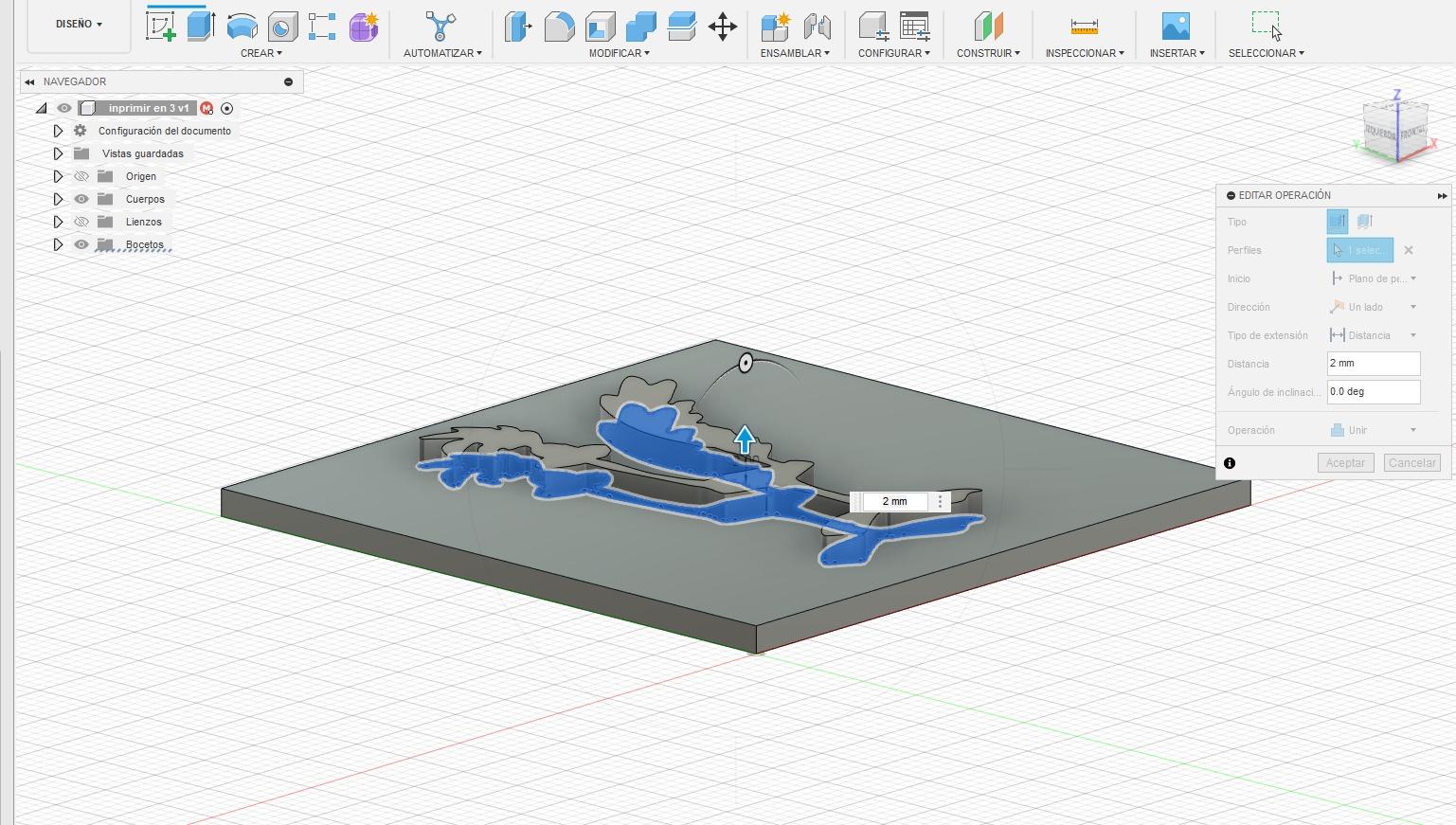Open the DISEÑO workspace menu

79,24
